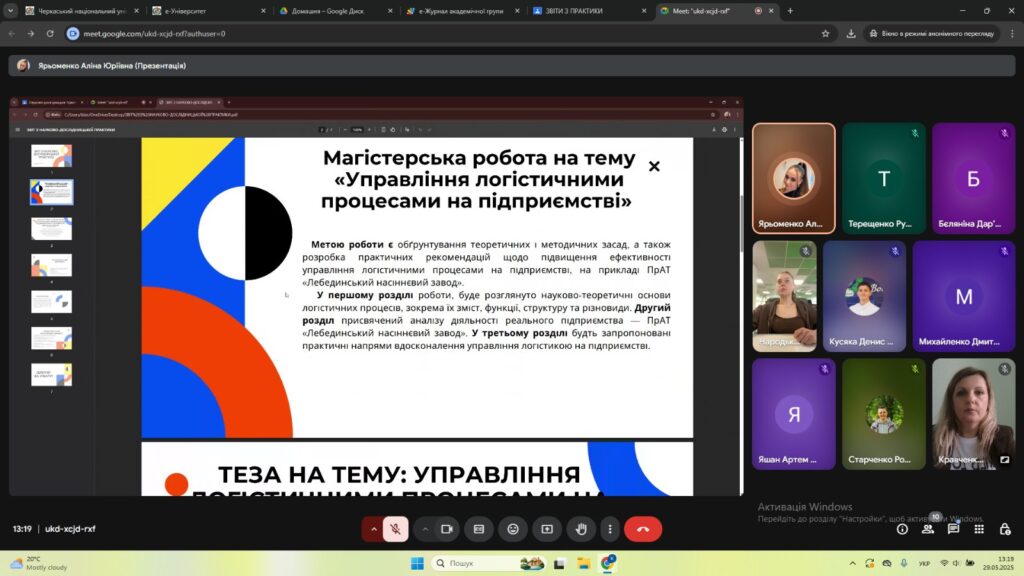1024x576 pixels.
Task: Open the meeting details info icon
Action: click(x=902, y=529)
